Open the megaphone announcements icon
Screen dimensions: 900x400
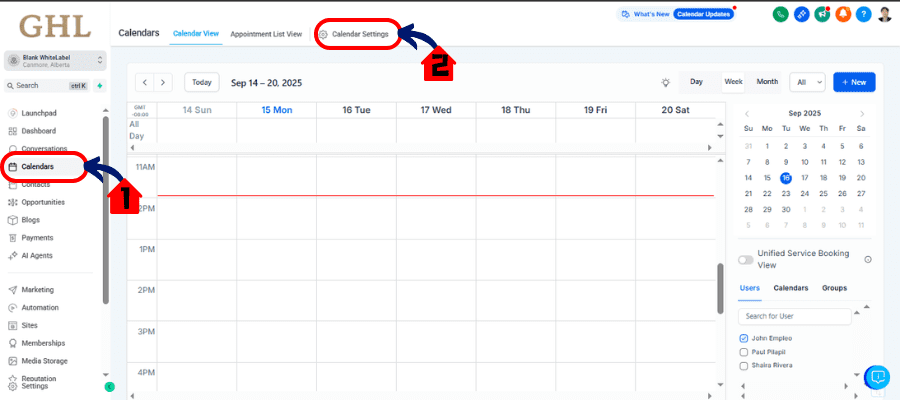click(822, 14)
